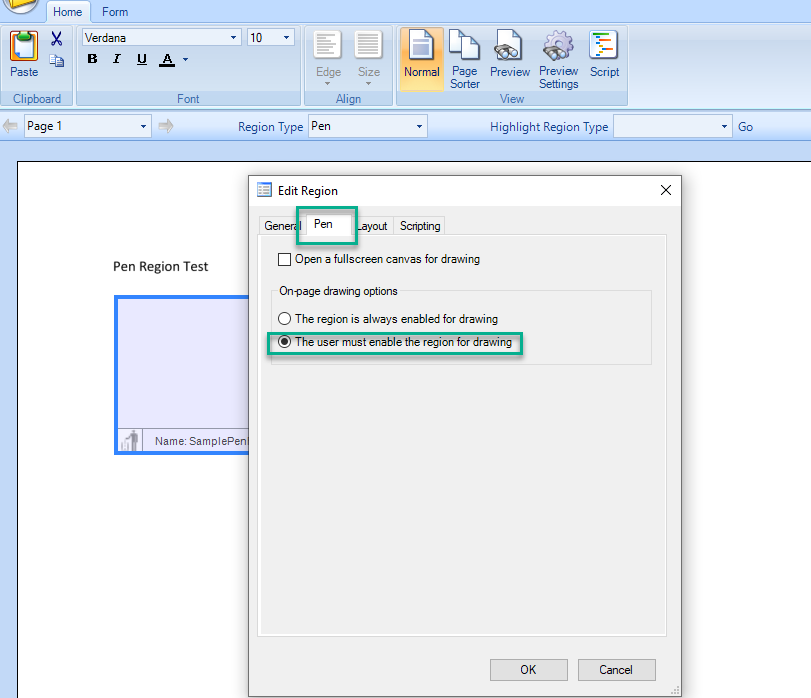The image size is (811, 698).
Task: Open the Size align menu
Action: click(x=368, y=58)
